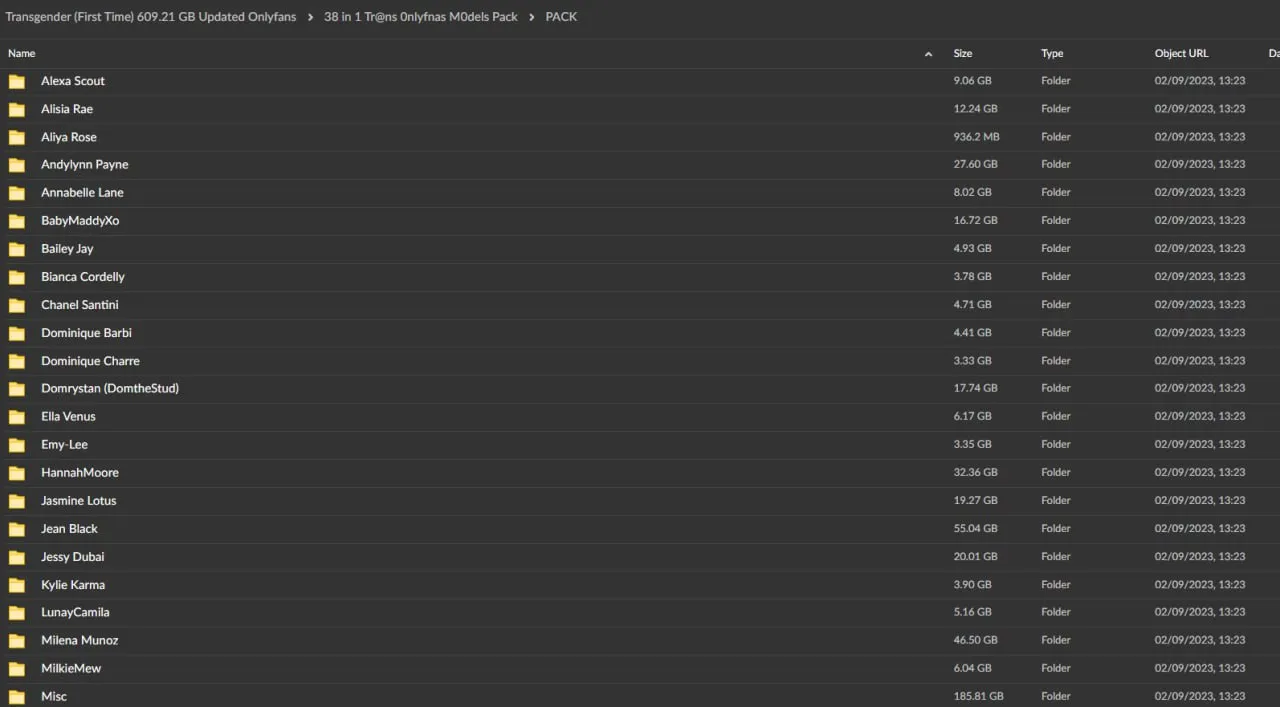Select the Bailey Jay folder name
This screenshot has width=1280, height=707.
pos(67,248)
